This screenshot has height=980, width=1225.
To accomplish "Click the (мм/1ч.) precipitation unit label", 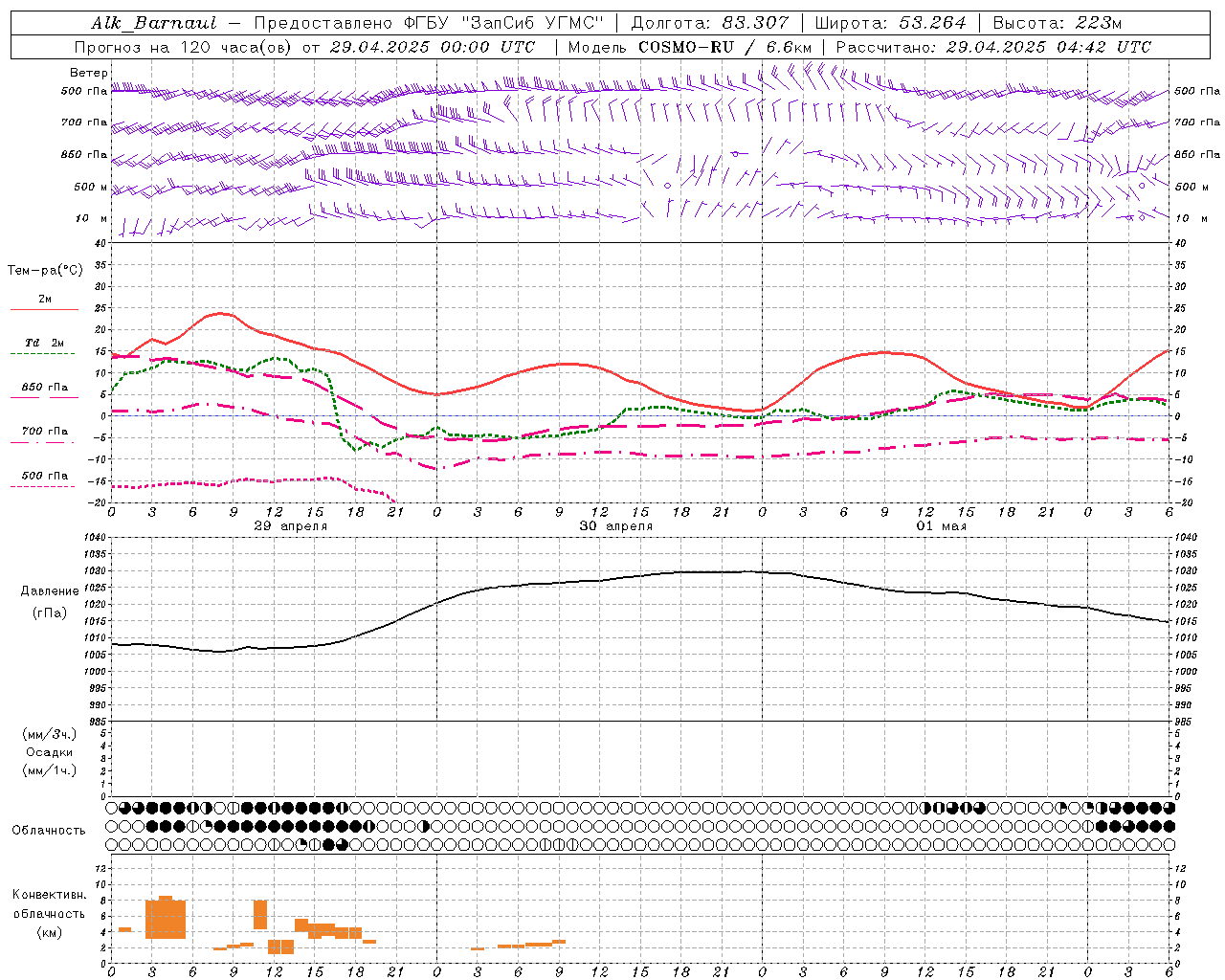I will [50, 770].
